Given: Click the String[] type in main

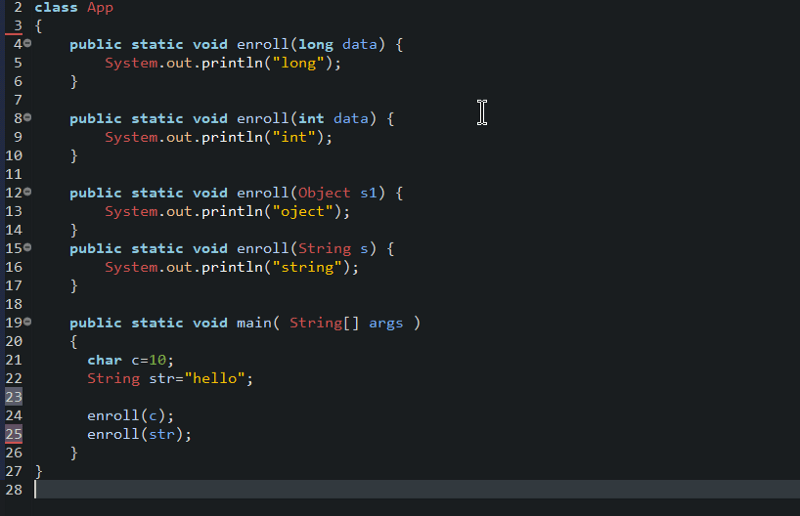Looking at the screenshot, I should pos(324,323).
